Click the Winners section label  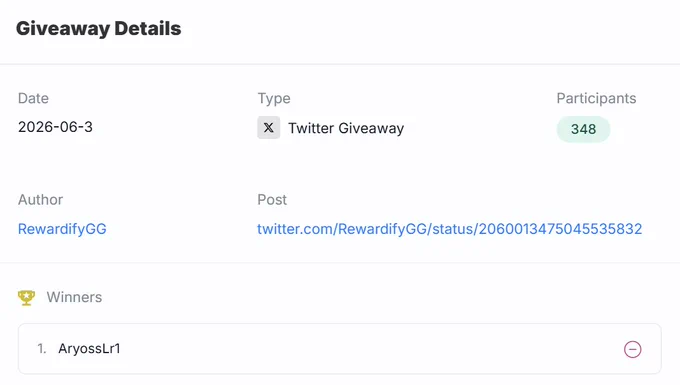tap(74, 297)
